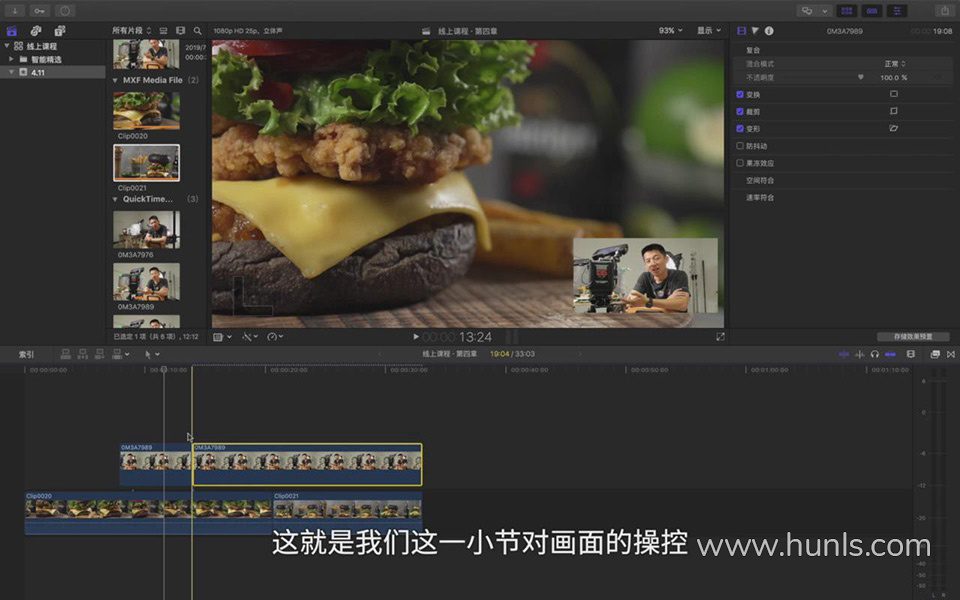Open the keyword editor key icon
960x600 pixels.
click(x=39, y=10)
